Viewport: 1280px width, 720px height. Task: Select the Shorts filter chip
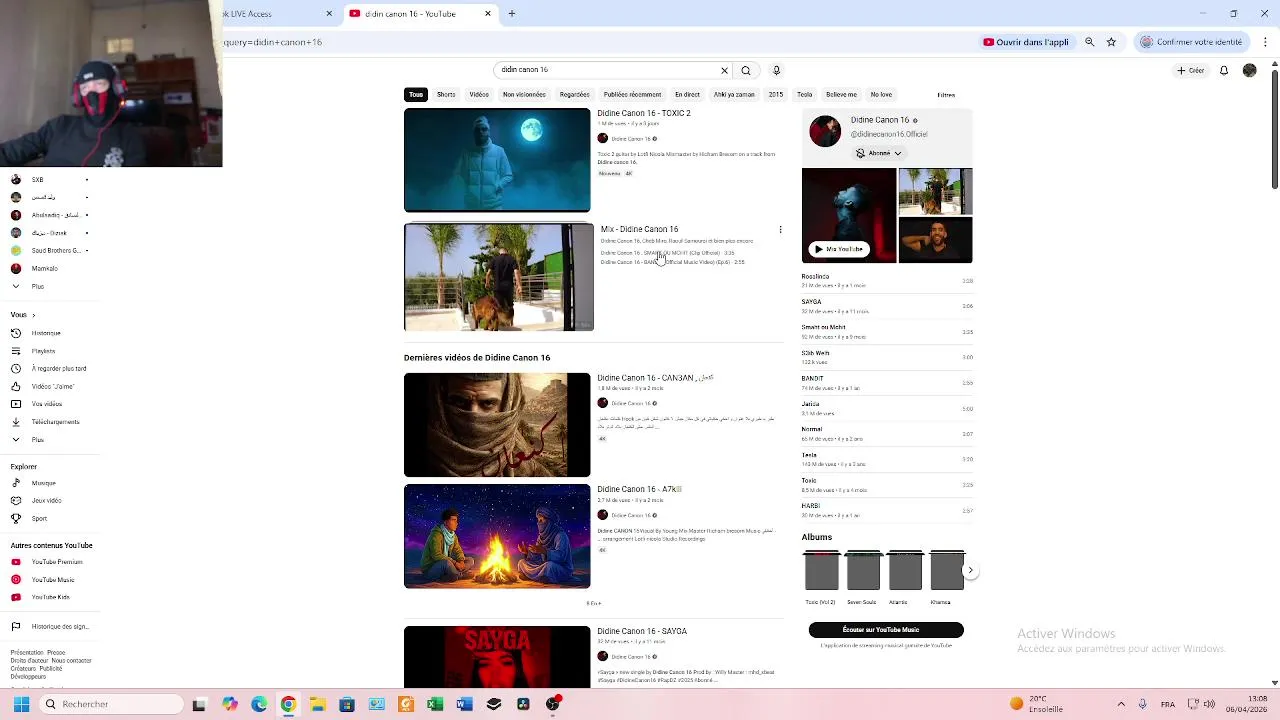446,95
